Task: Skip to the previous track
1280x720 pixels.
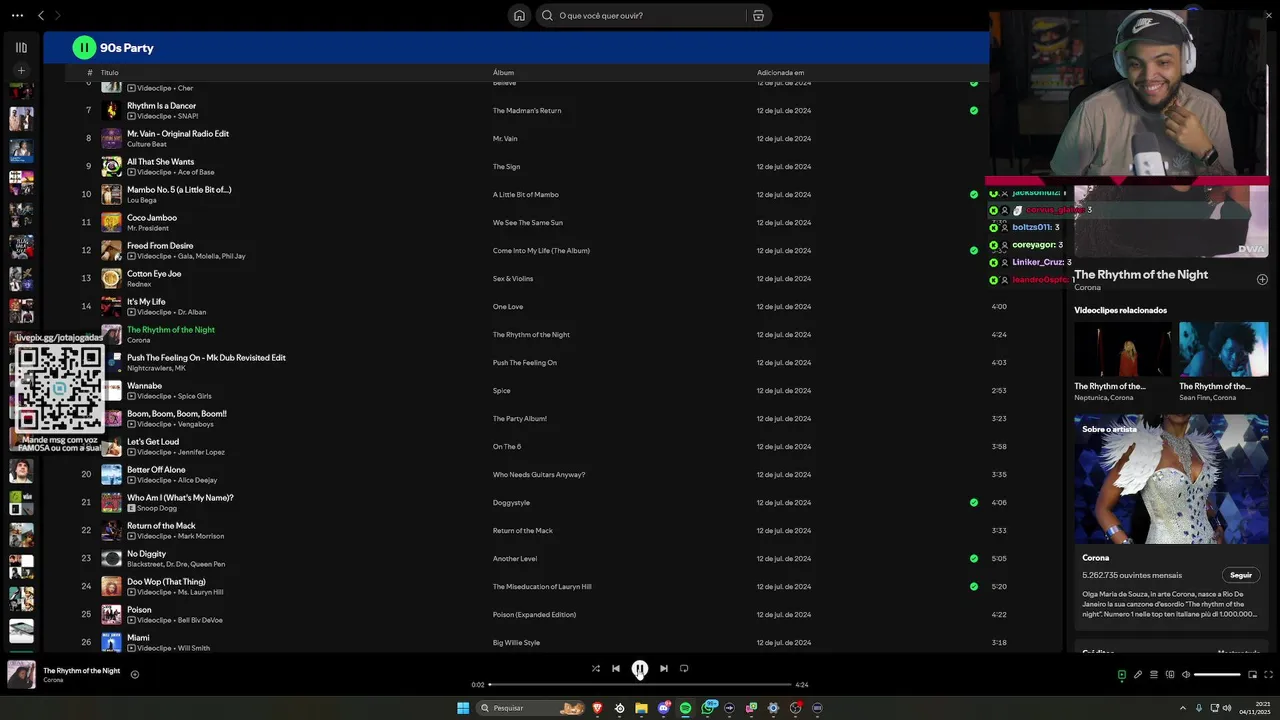Action: coord(616,668)
